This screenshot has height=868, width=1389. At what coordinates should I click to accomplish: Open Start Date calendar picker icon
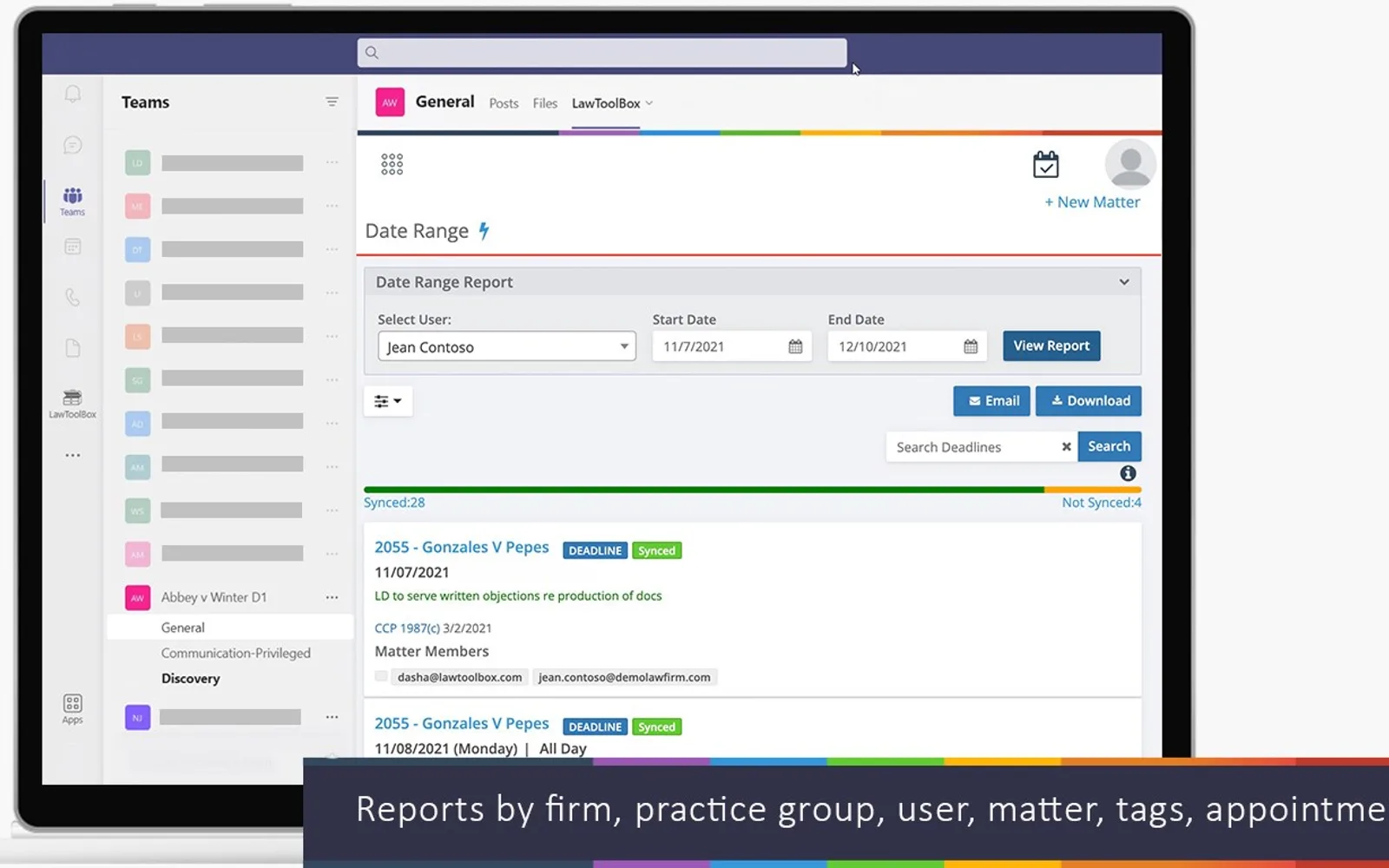point(795,346)
